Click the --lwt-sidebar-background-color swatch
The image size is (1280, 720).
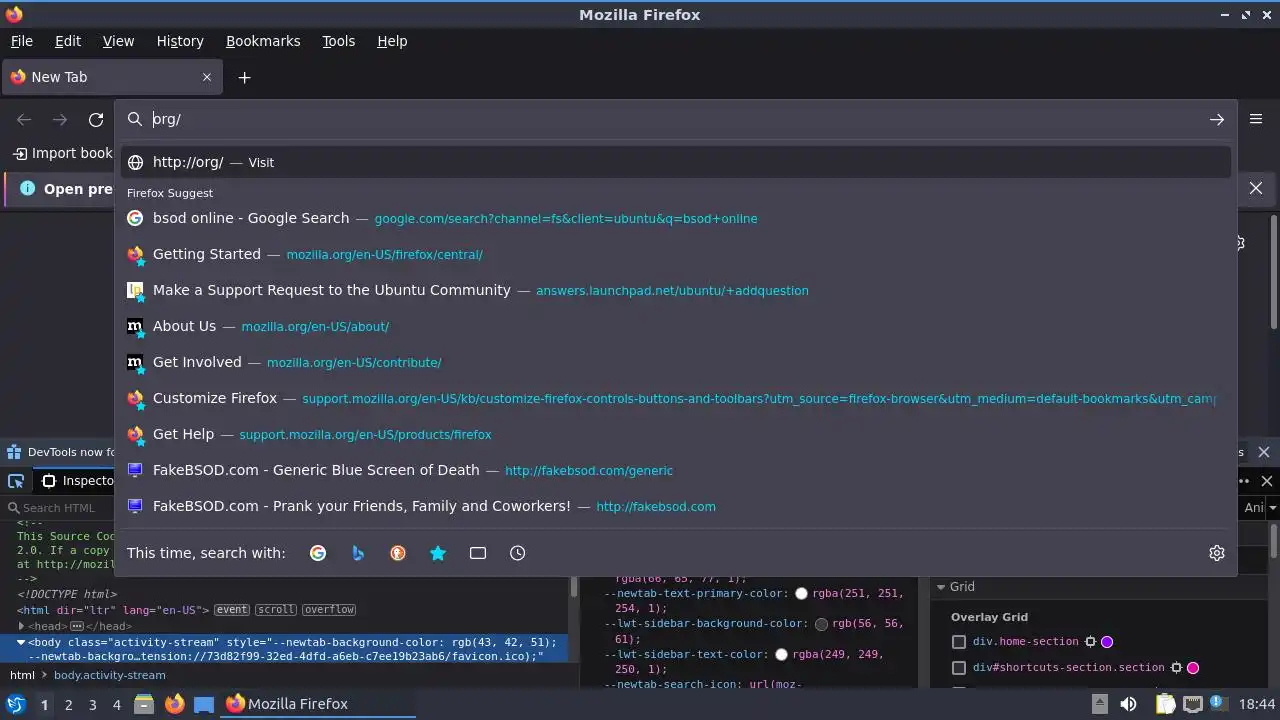821,624
